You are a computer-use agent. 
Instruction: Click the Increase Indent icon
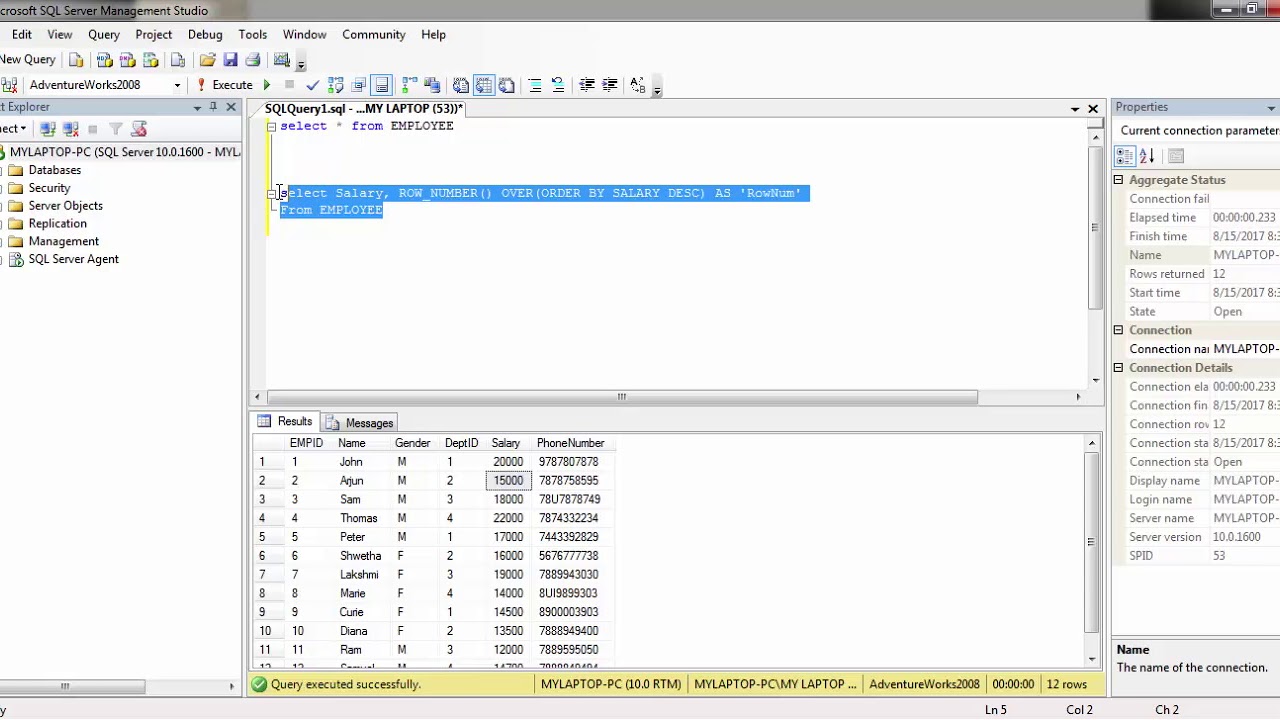pos(609,85)
